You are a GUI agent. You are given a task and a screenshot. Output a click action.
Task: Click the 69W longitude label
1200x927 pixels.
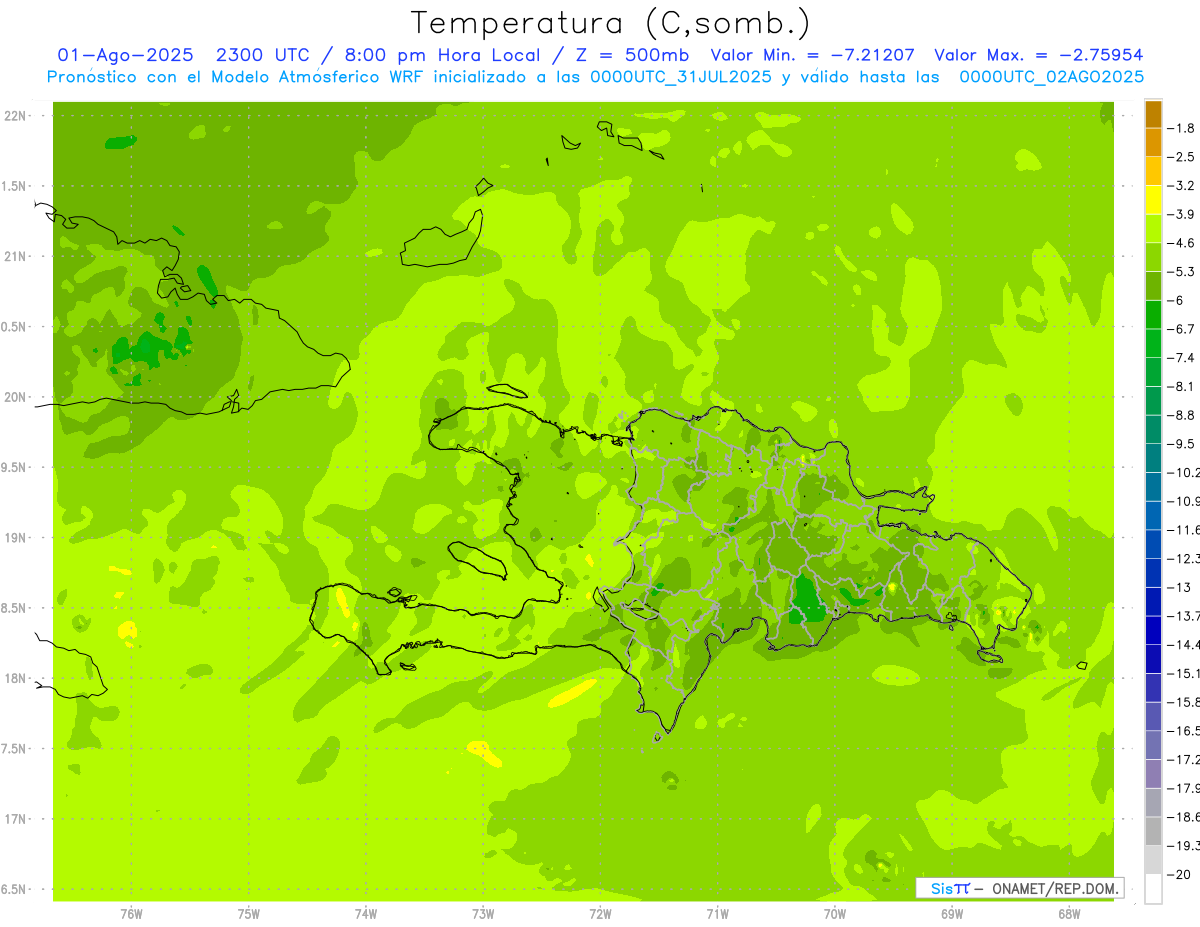[x=952, y=913]
